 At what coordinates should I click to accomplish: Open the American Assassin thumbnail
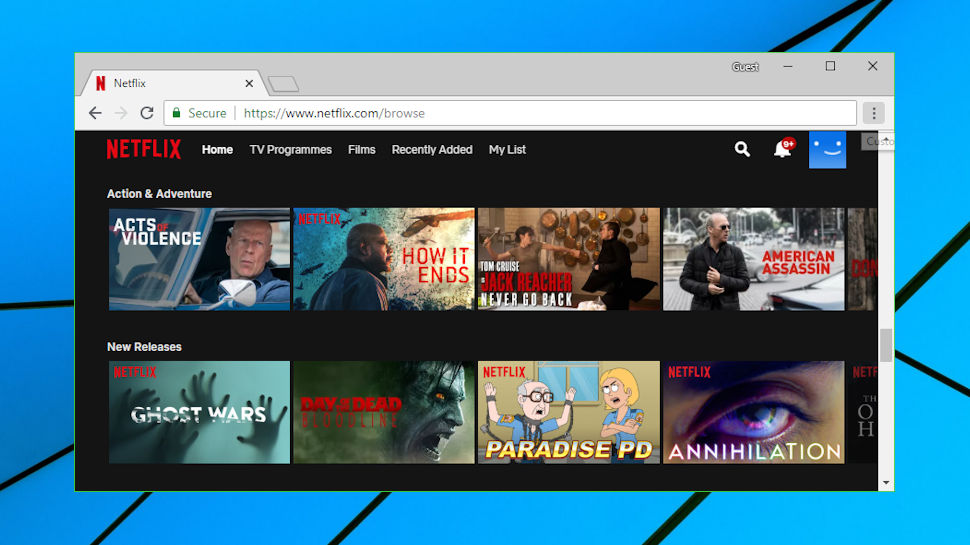pos(753,259)
